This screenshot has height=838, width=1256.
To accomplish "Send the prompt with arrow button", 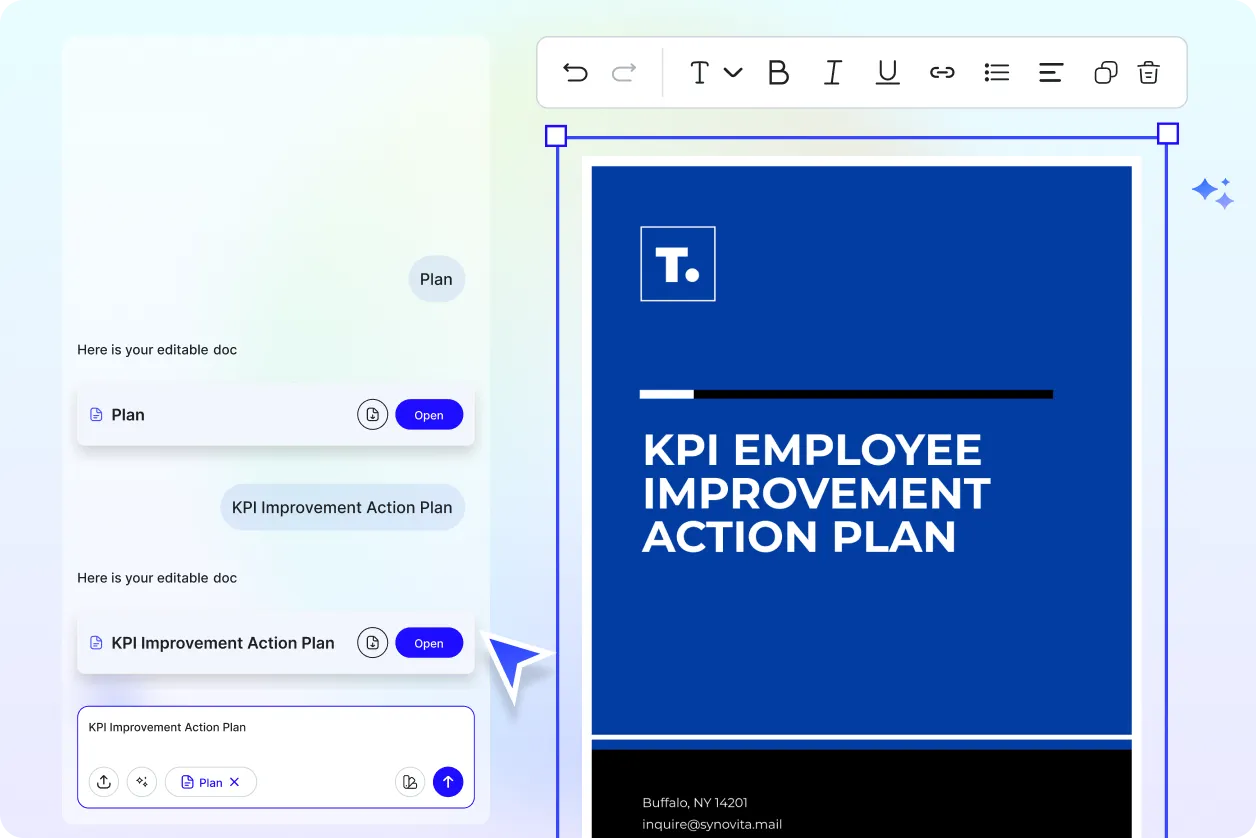I will [448, 782].
